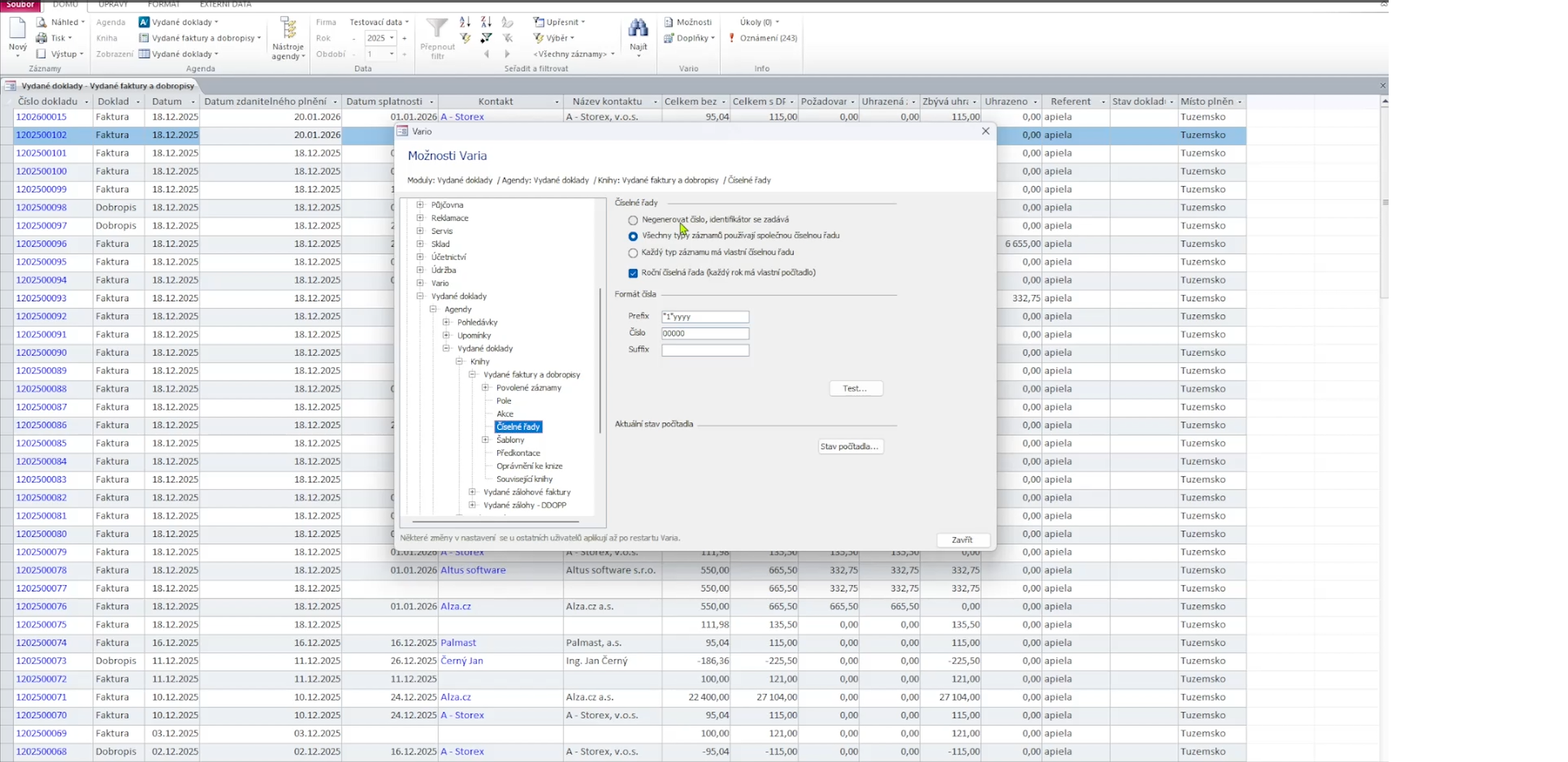Select 'Negenerovat číslo' radio option
Image resolution: width=1568 pixels, height=762 pixels.
coord(633,220)
